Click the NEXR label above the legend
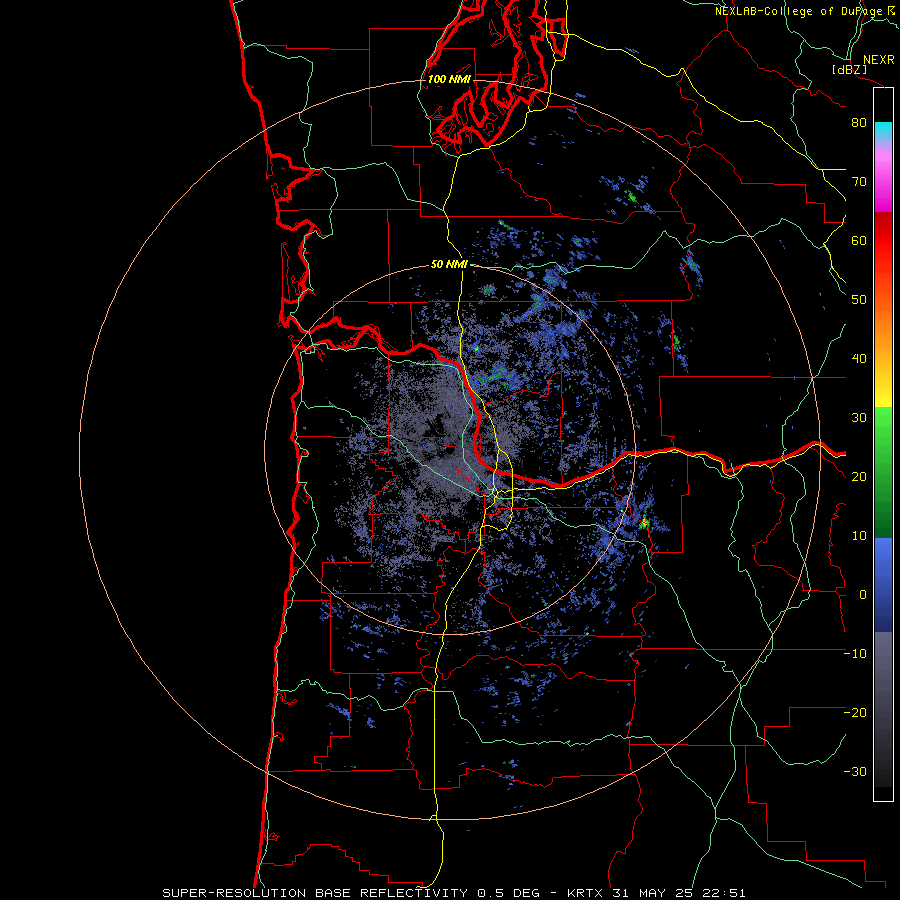 pyautogui.click(x=879, y=60)
